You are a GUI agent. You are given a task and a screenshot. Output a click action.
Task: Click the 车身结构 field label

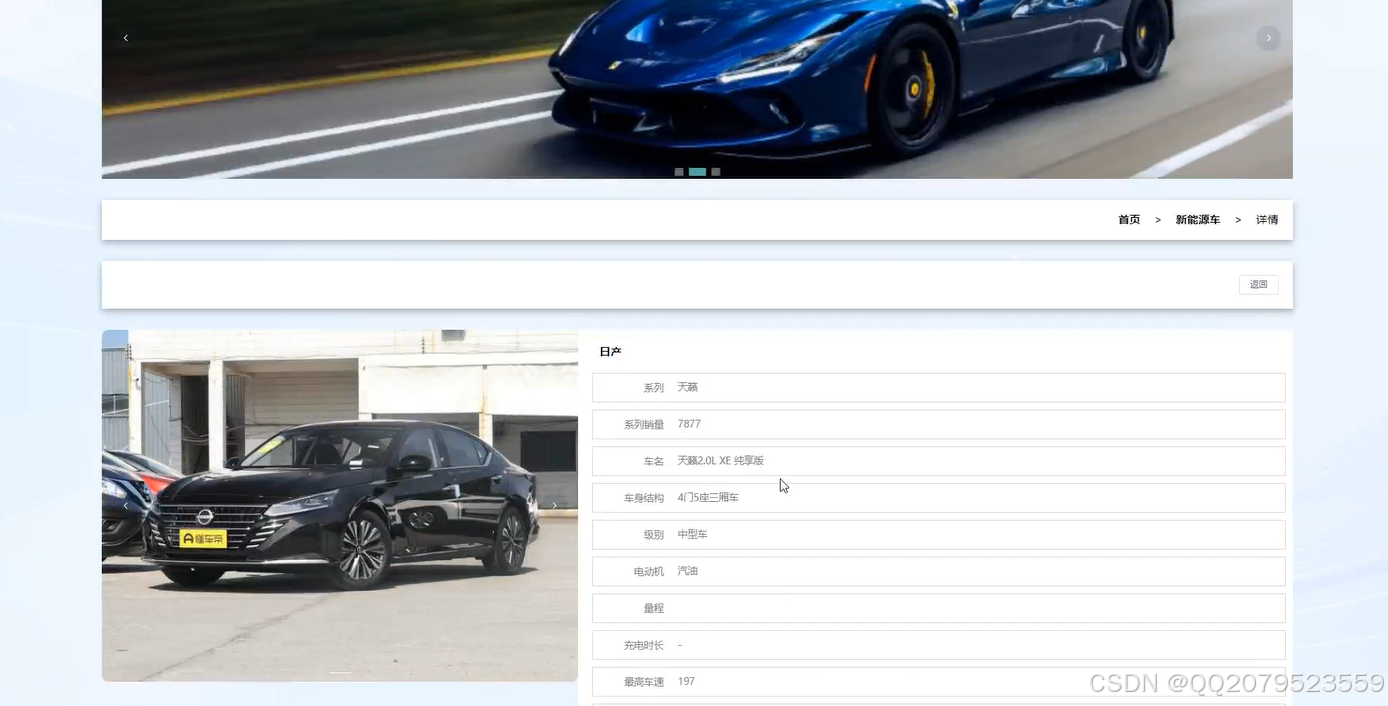[x=644, y=498]
